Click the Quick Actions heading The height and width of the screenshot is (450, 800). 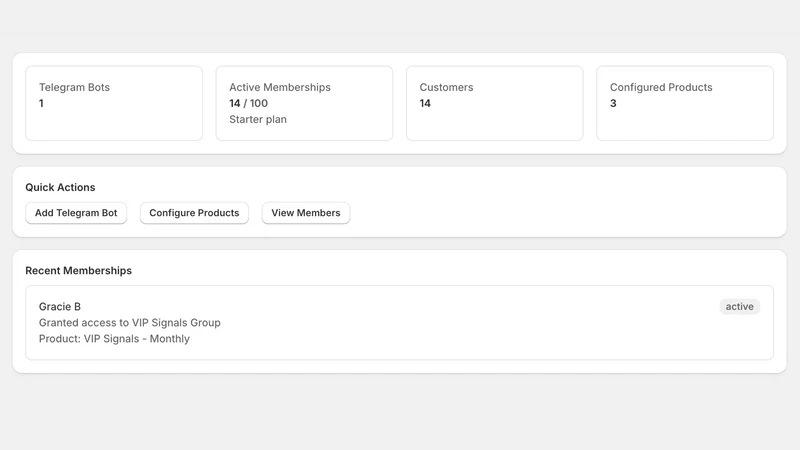pyautogui.click(x=60, y=187)
